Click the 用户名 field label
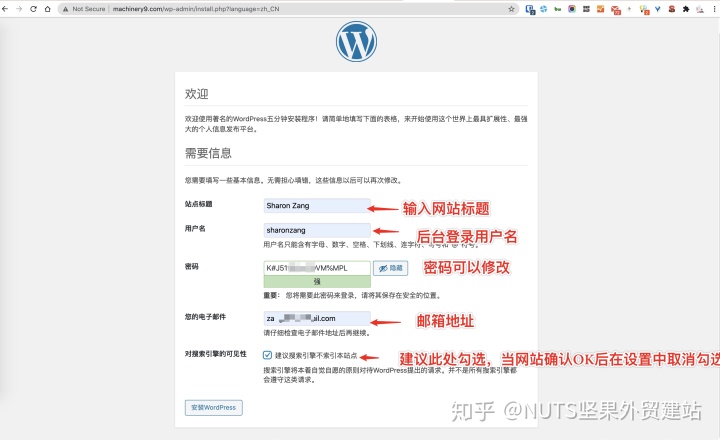The width and height of the screenshot is (720, 440). coord(195,228)
